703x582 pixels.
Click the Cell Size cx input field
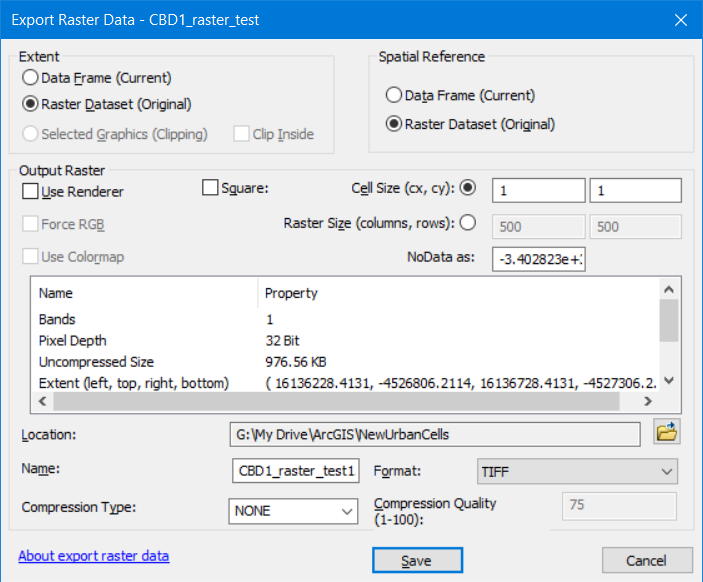(x=538, y=191)
